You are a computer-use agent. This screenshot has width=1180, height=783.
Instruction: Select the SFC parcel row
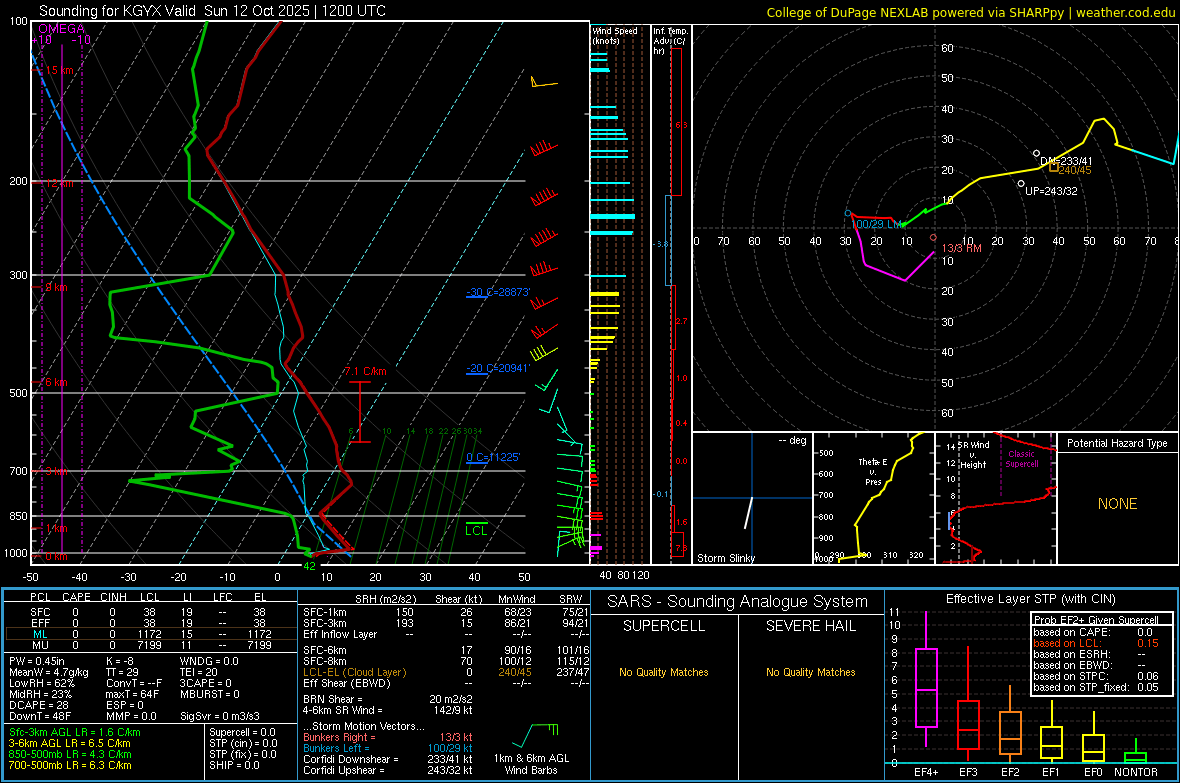150,612
